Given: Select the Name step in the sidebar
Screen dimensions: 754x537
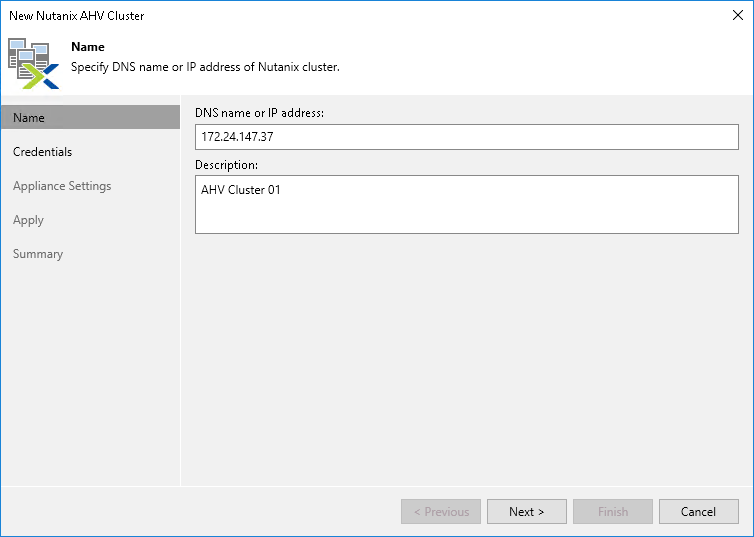Looking at the screenshot, I should pos(90,117).
